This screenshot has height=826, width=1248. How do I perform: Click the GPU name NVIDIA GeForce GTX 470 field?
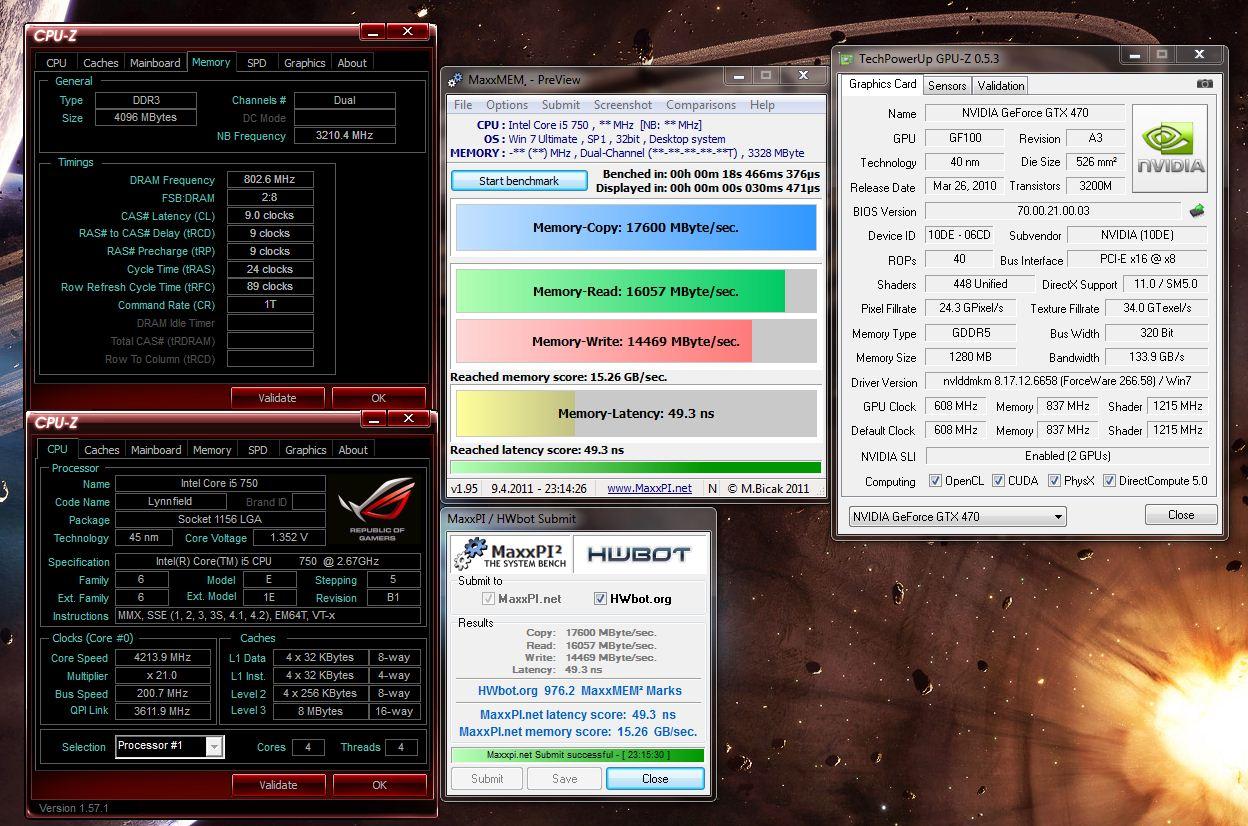pyautogui.click(x=1025, y=113)
